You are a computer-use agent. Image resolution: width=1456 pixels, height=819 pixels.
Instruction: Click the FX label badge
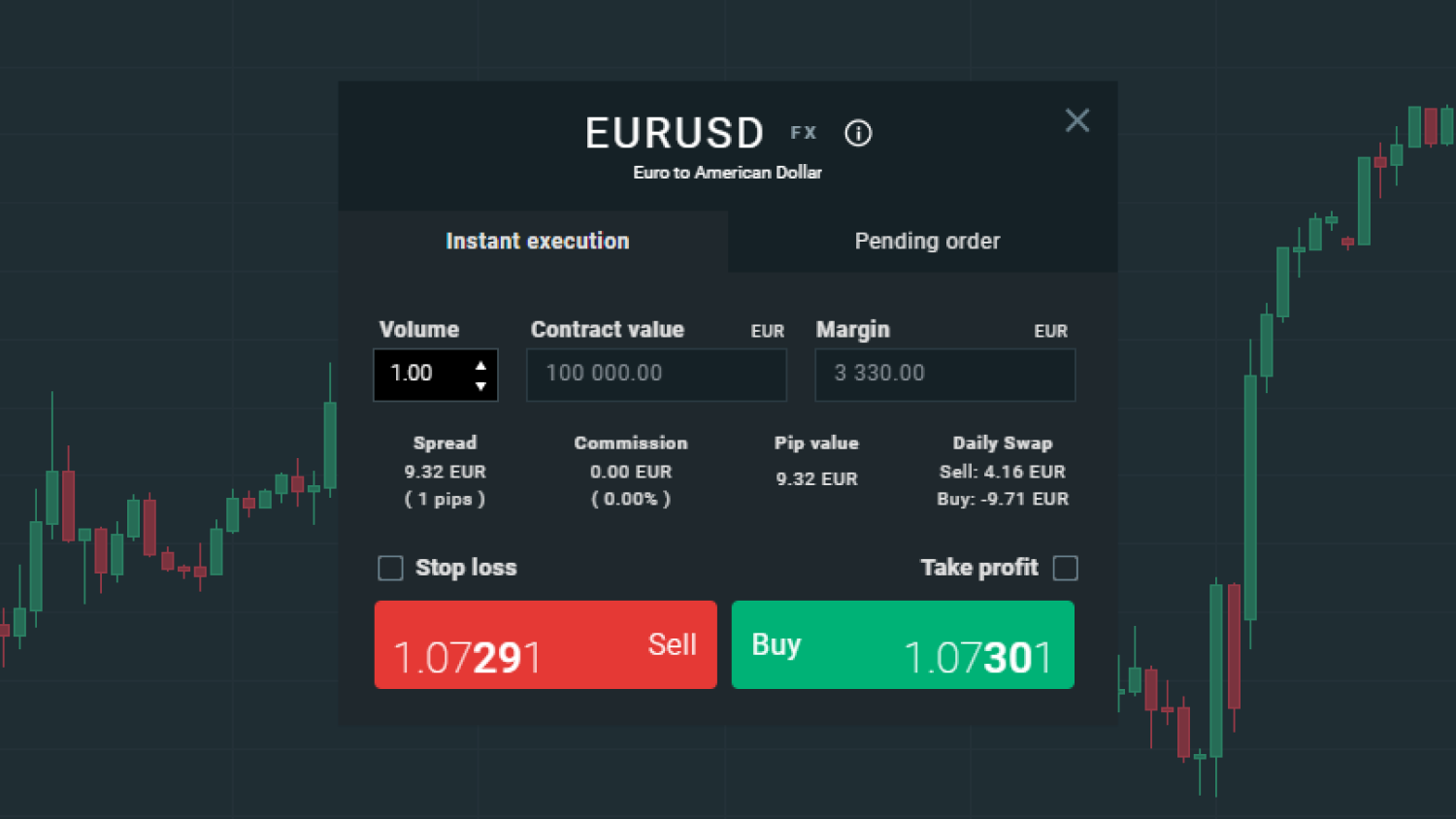click(x=804, y=133)
